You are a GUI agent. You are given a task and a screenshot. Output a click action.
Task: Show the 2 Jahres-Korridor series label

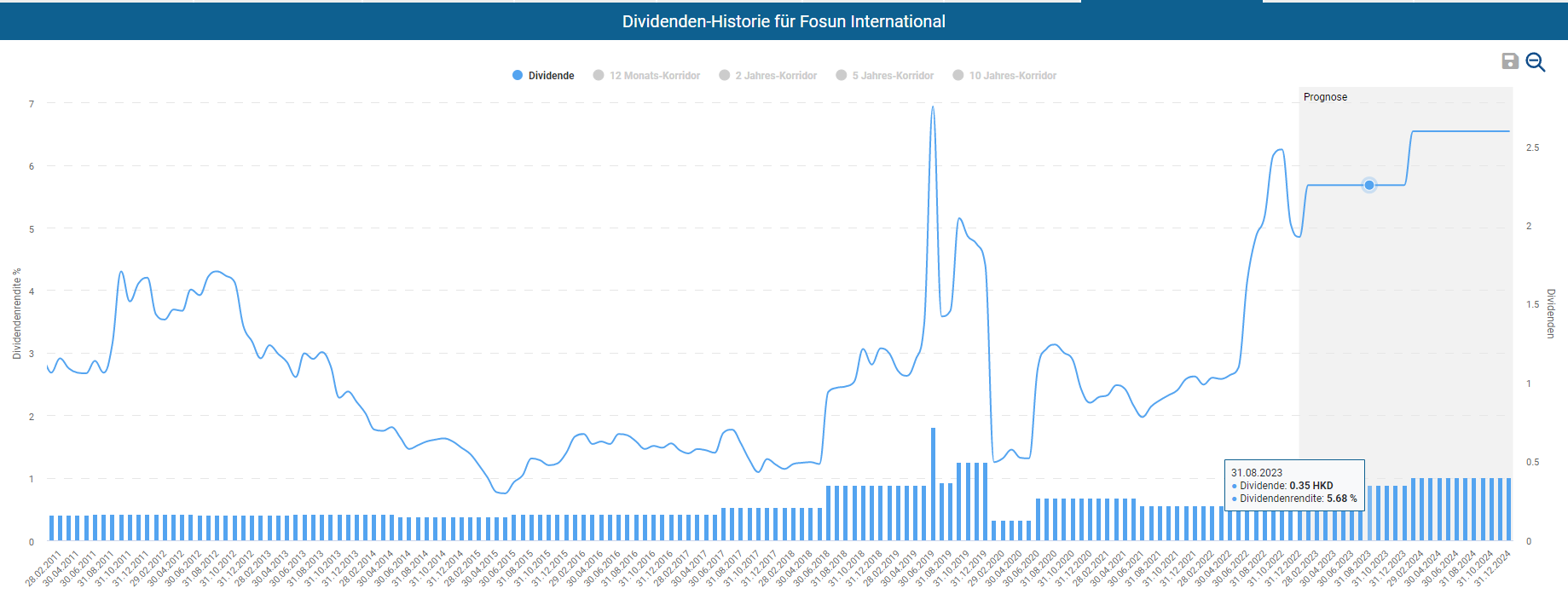(x=775, y=76)
